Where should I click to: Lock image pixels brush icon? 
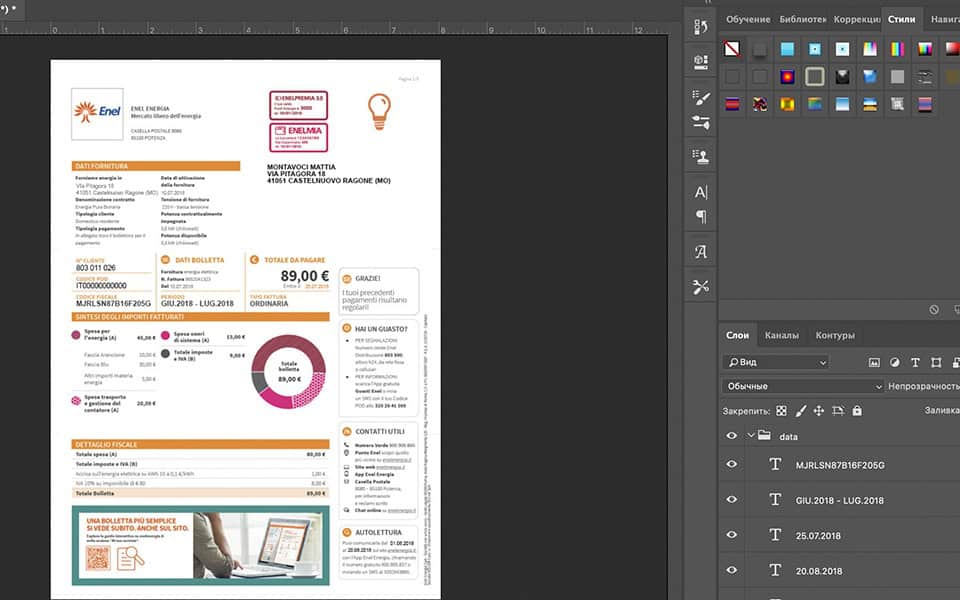click(801, 411)
